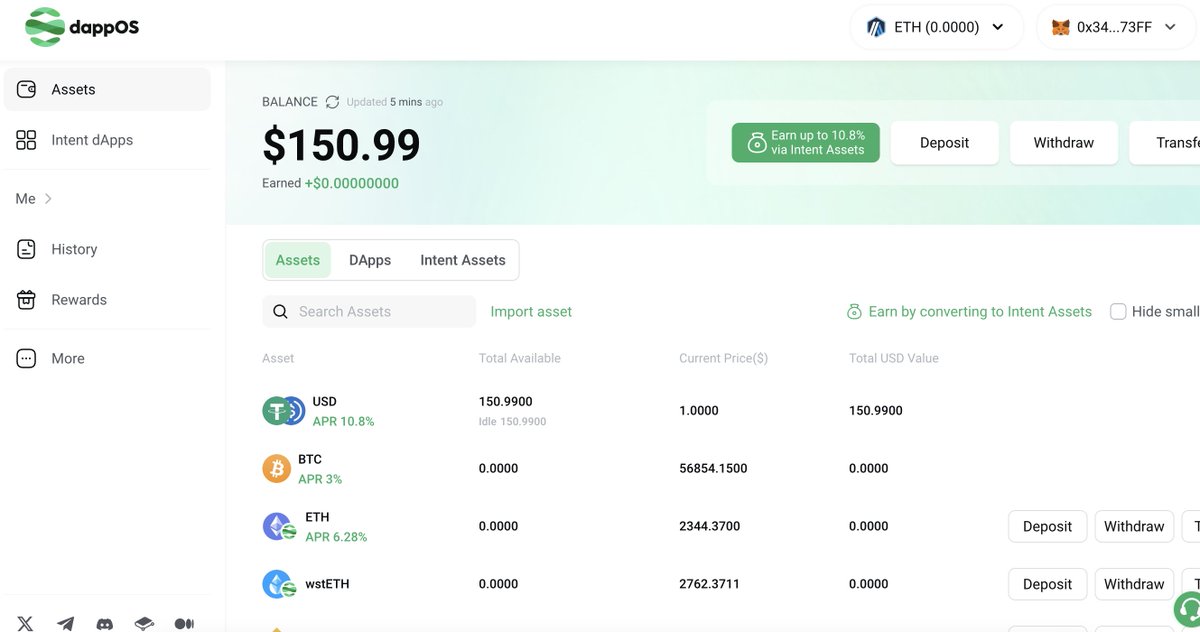Click the money bag icon beside Earn by converting
This screenshot has height=632, width=1200.
(x=854, y=312)
